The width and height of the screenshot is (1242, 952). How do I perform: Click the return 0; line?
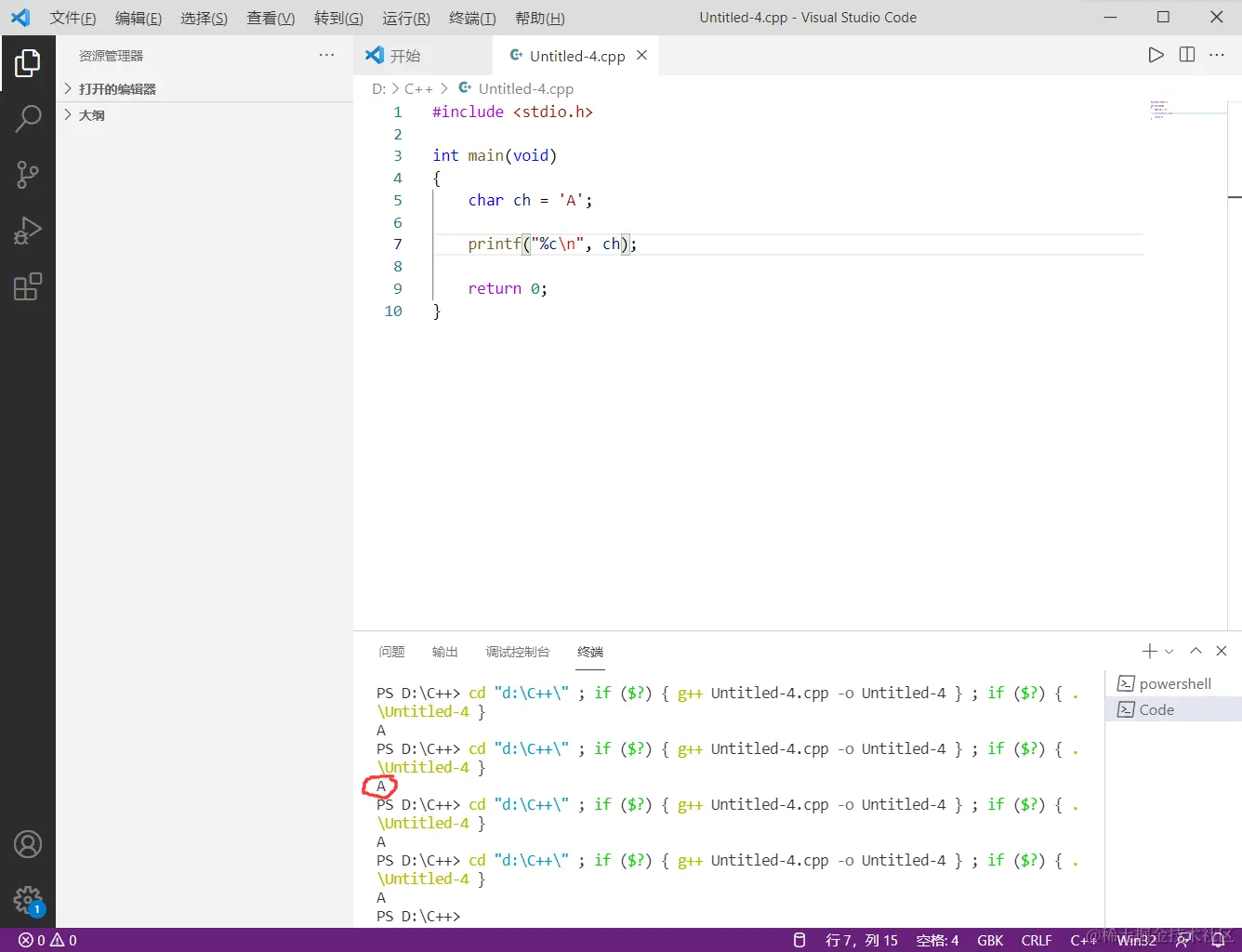point(508,288)
